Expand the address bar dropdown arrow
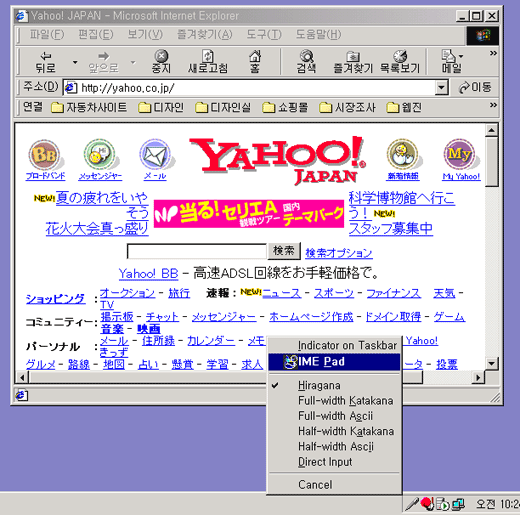This screenshot has height=515, width=520. (441, 88)
